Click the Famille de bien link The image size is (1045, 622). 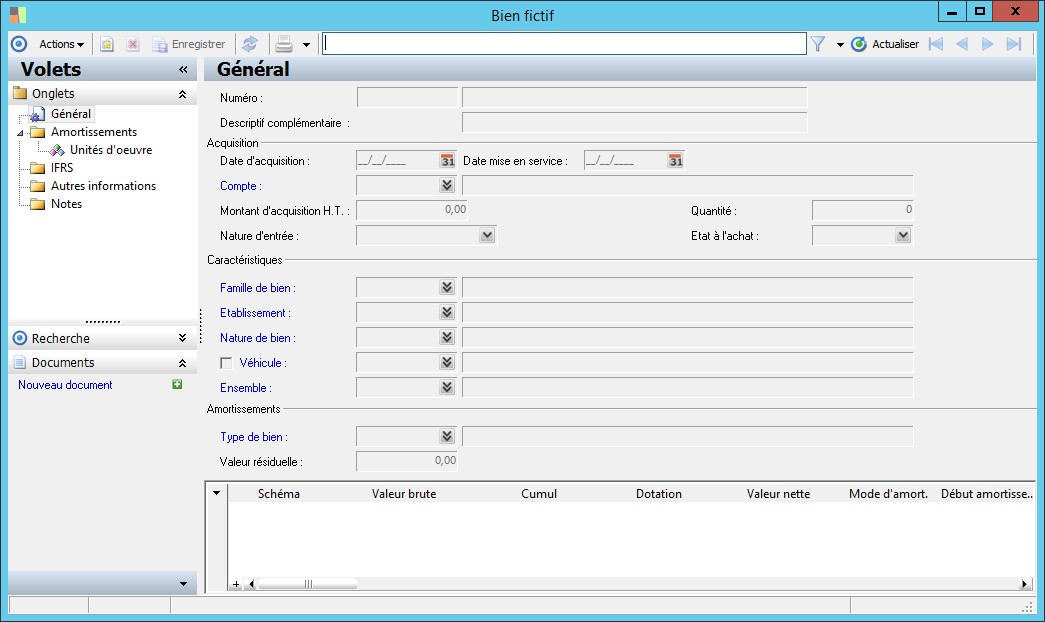[x=257, y=288]
